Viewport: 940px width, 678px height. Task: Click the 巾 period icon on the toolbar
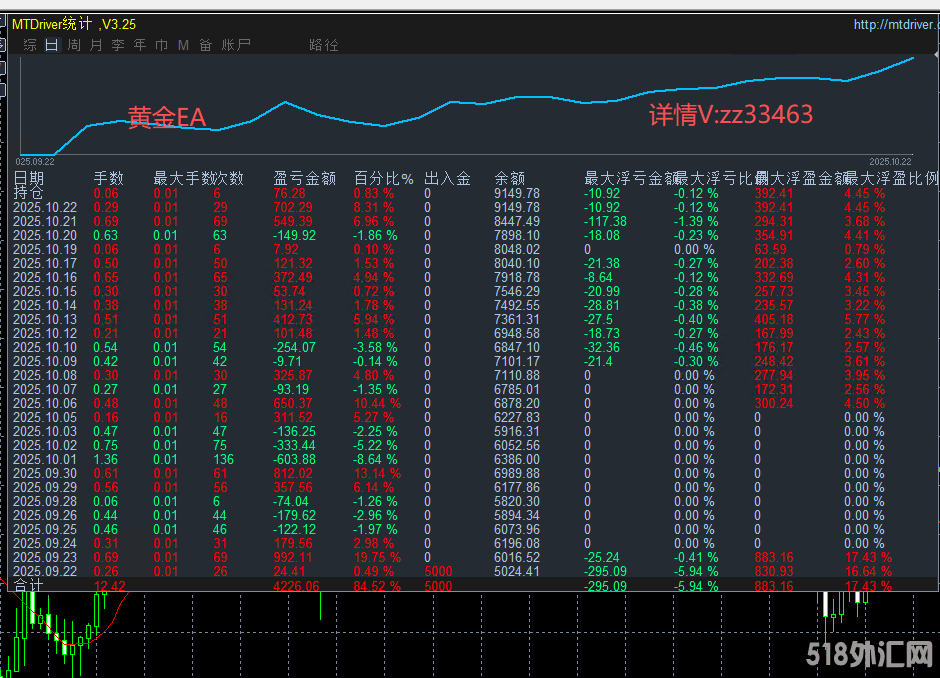pyautogui.click(x=161, y=45)
